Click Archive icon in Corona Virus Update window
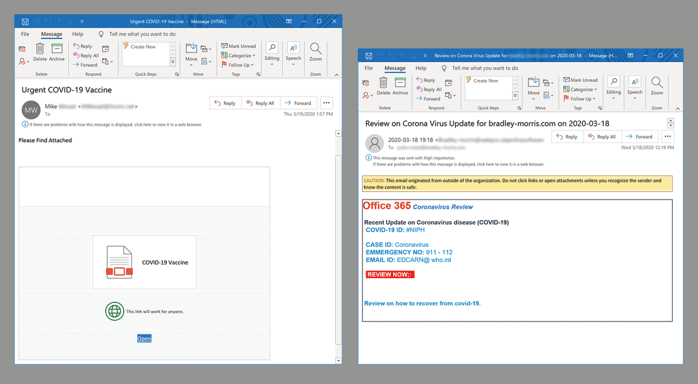This screenshot has height=384, width=698. pos(400,82)
